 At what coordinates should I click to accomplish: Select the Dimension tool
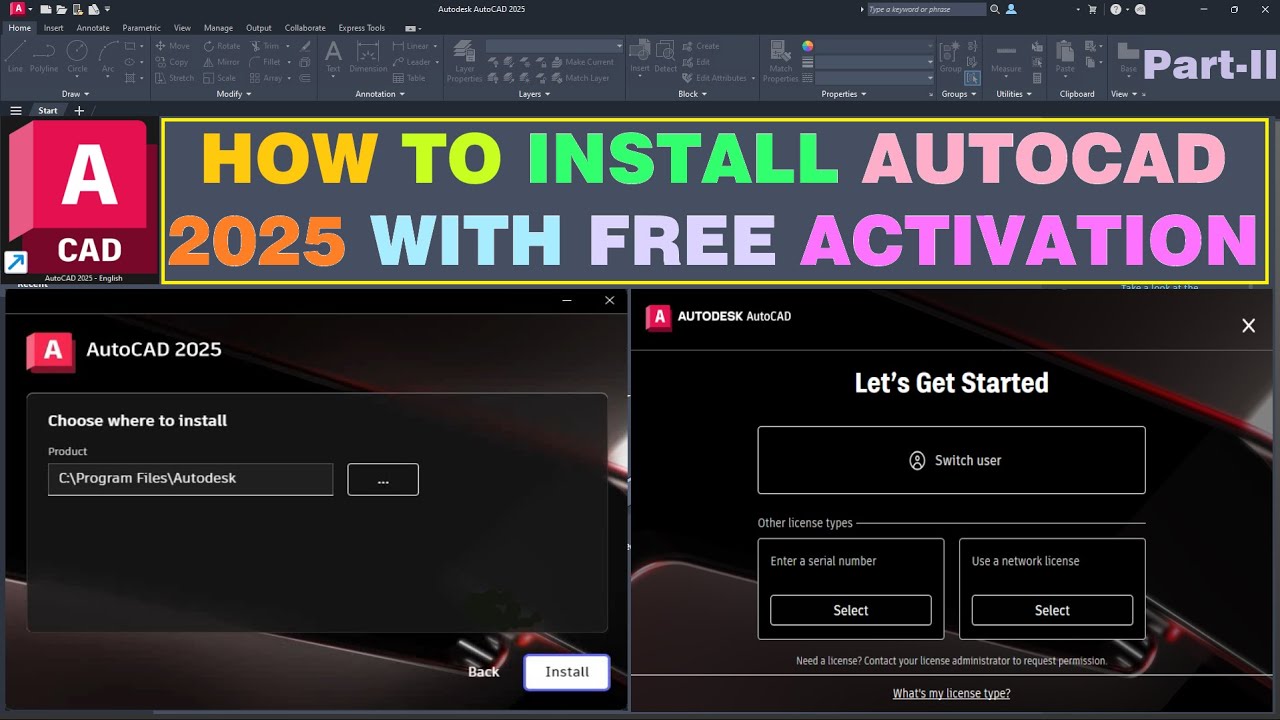coord(368,57)
